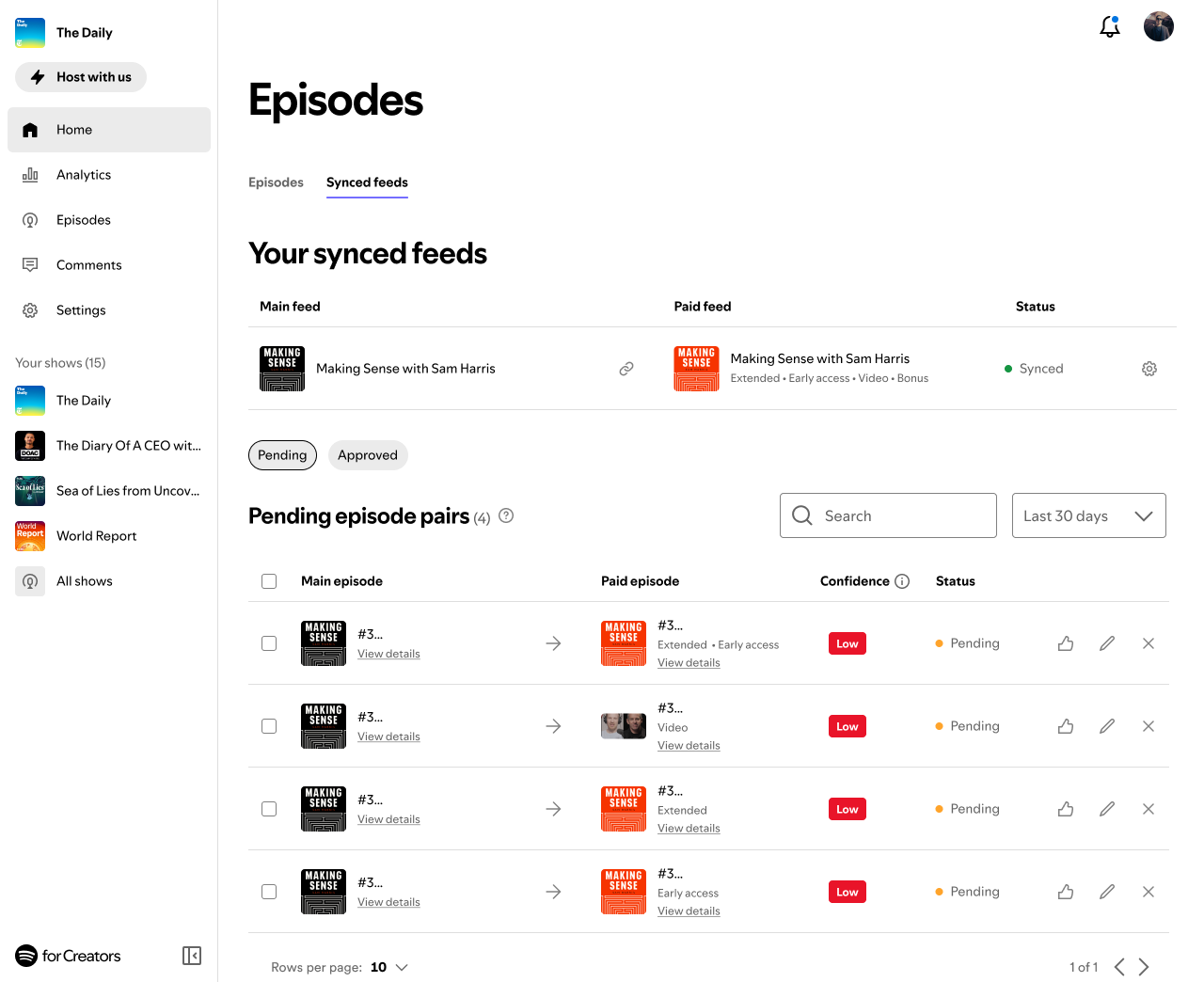Switch to the Episodes tab

click(276, 182)
